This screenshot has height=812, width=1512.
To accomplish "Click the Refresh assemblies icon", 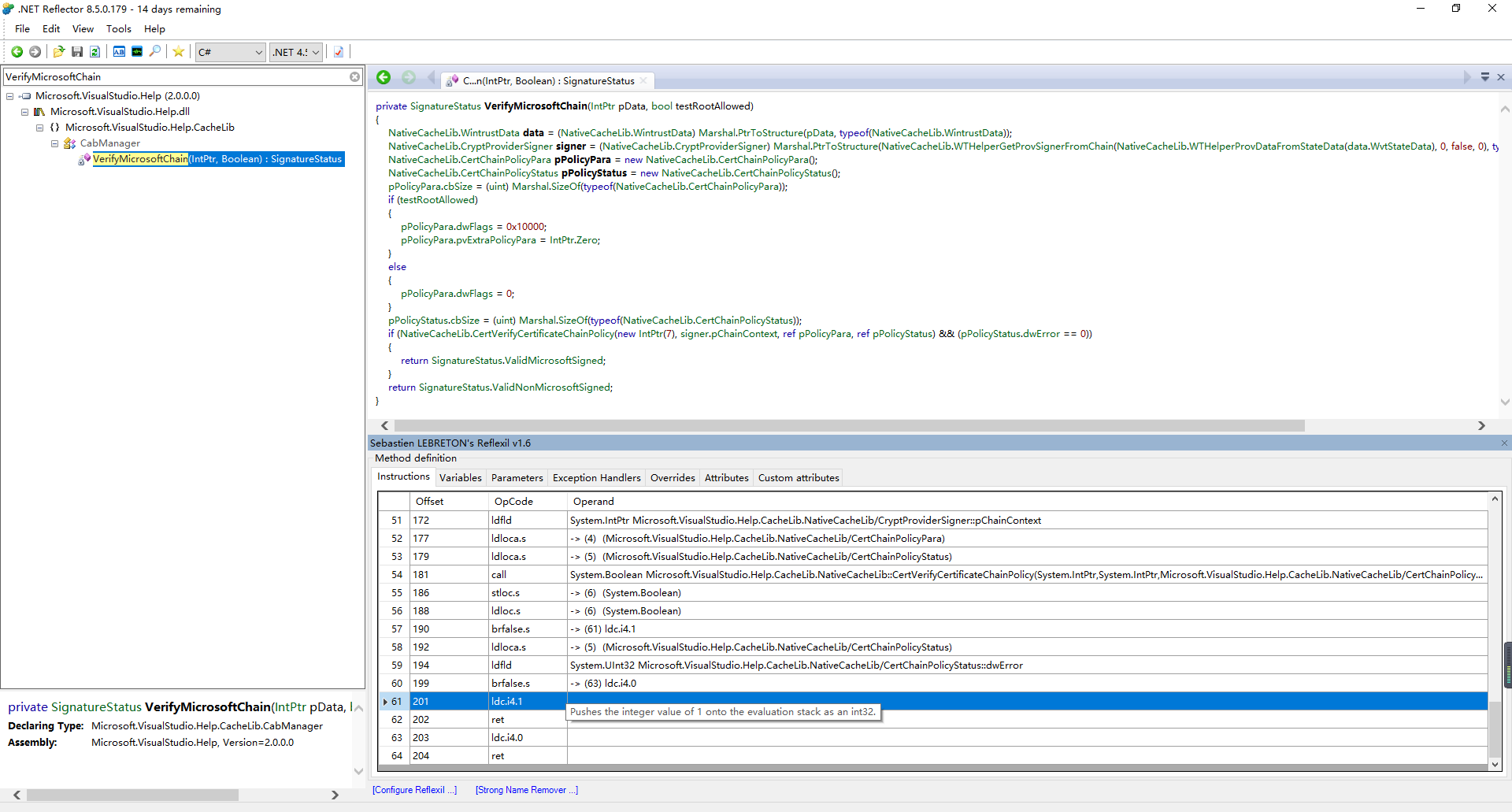I will 94,52.
